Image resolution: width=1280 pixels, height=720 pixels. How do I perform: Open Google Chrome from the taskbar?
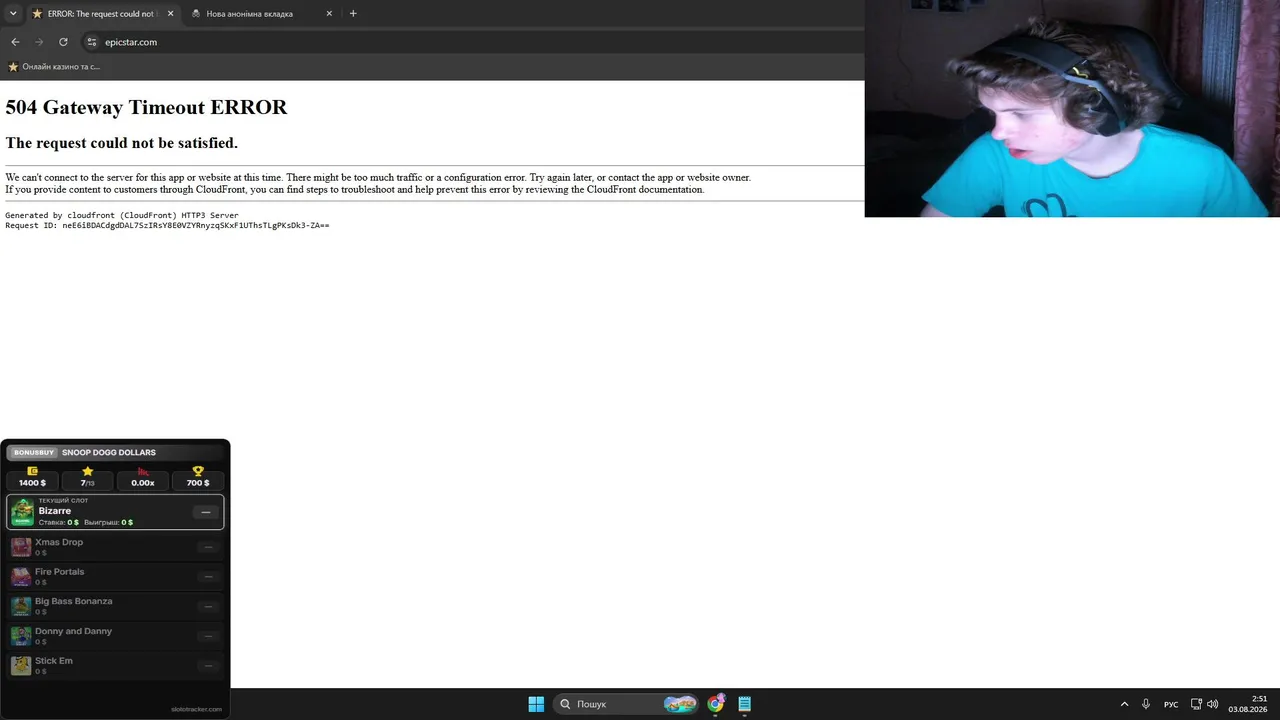click(x=716, y=704)
